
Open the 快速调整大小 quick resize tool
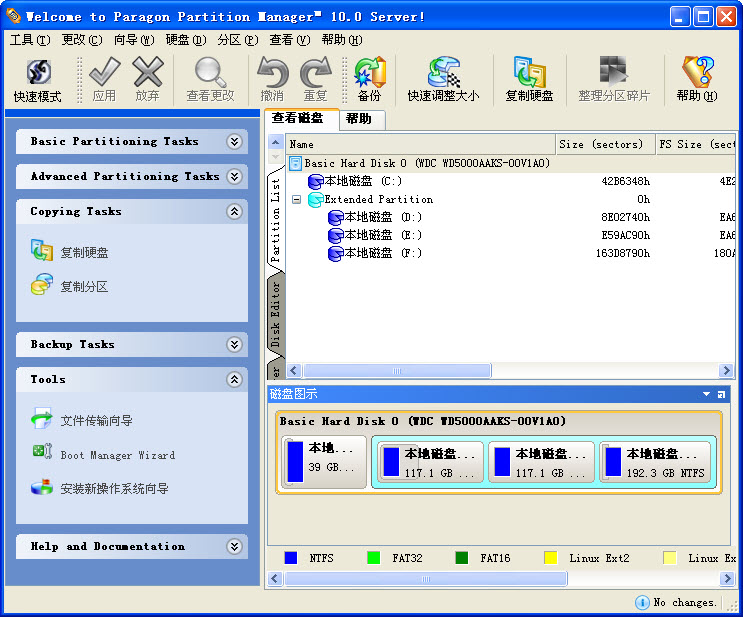pos(443,80)
